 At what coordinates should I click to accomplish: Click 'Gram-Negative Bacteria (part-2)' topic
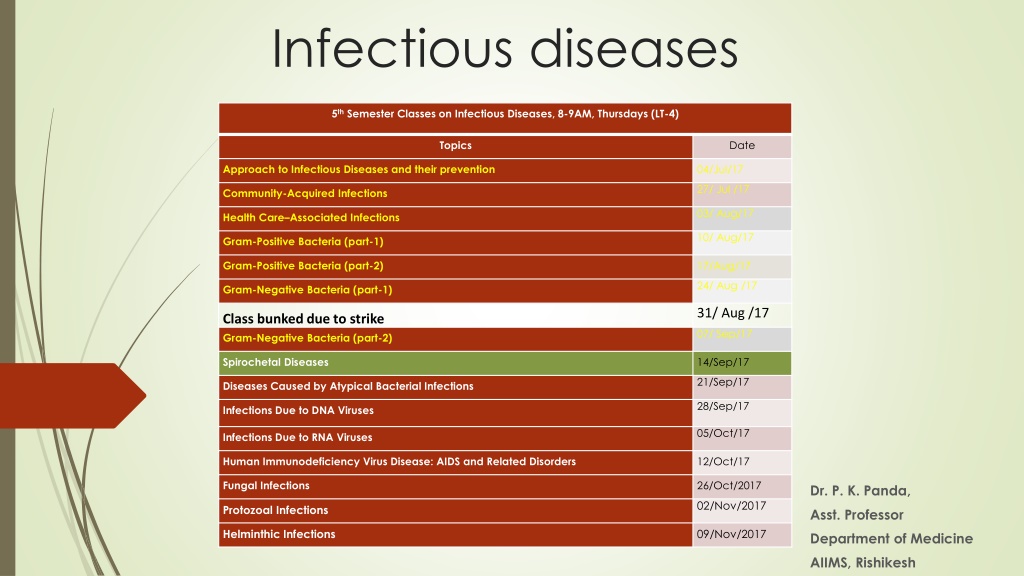[x=307, y=338]
